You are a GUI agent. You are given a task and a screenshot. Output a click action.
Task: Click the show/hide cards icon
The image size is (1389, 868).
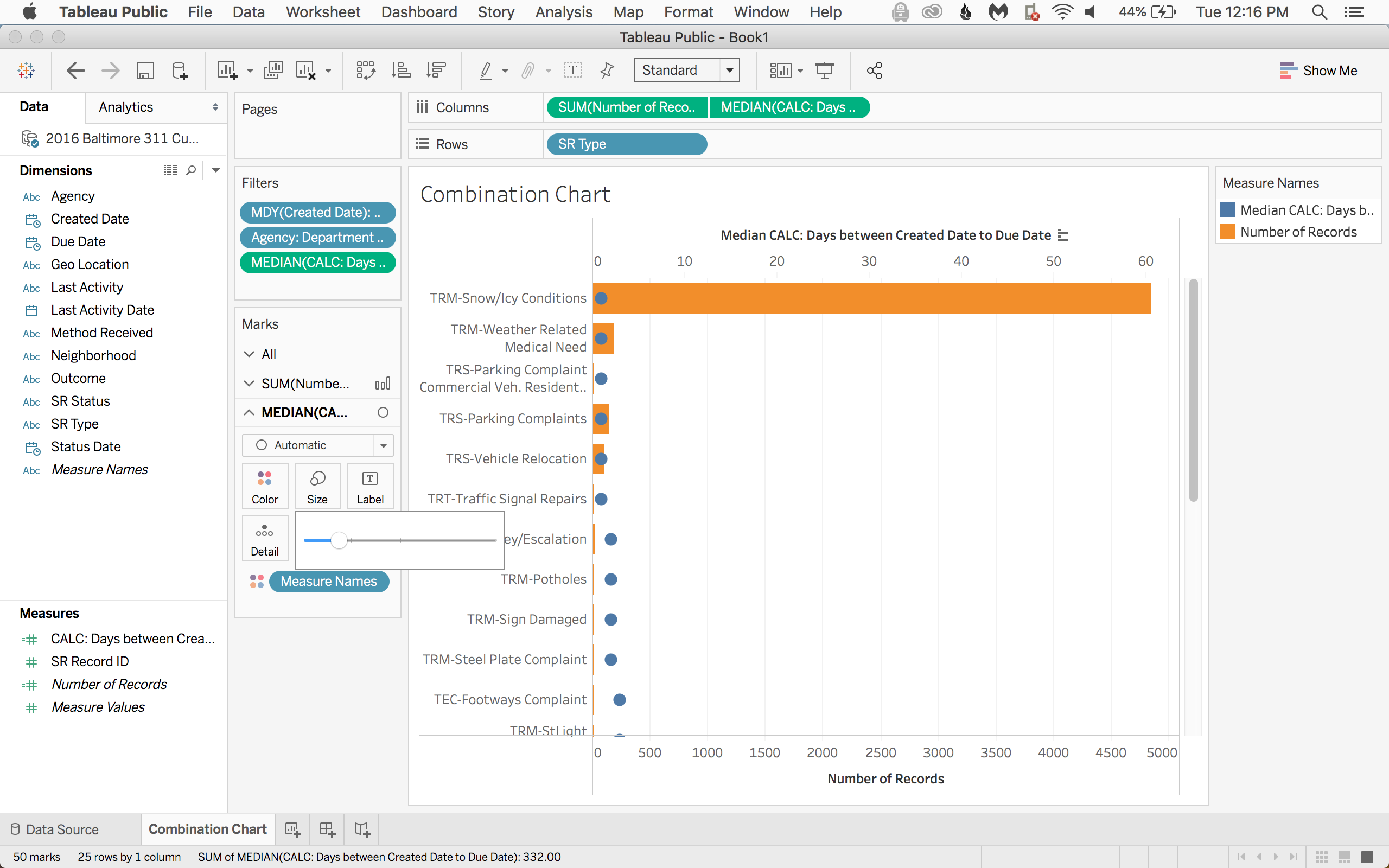click(x=781, y=71)
